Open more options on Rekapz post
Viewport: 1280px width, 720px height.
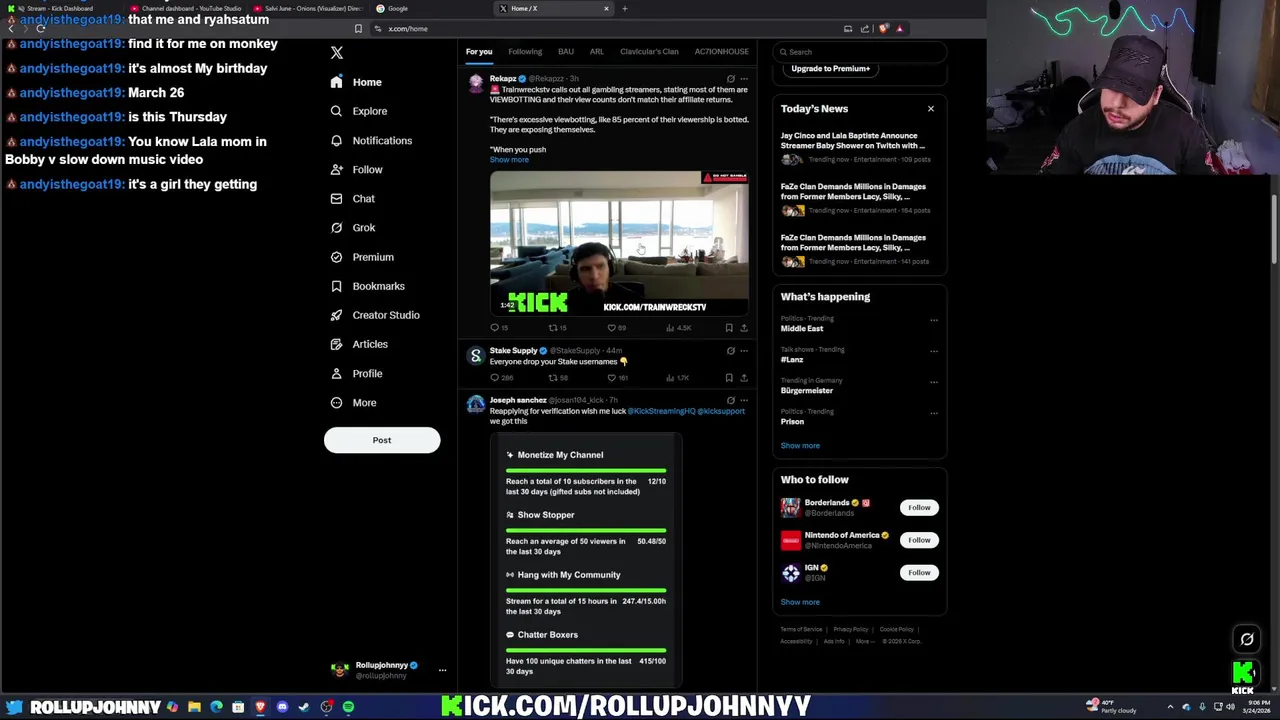point(743,79)
